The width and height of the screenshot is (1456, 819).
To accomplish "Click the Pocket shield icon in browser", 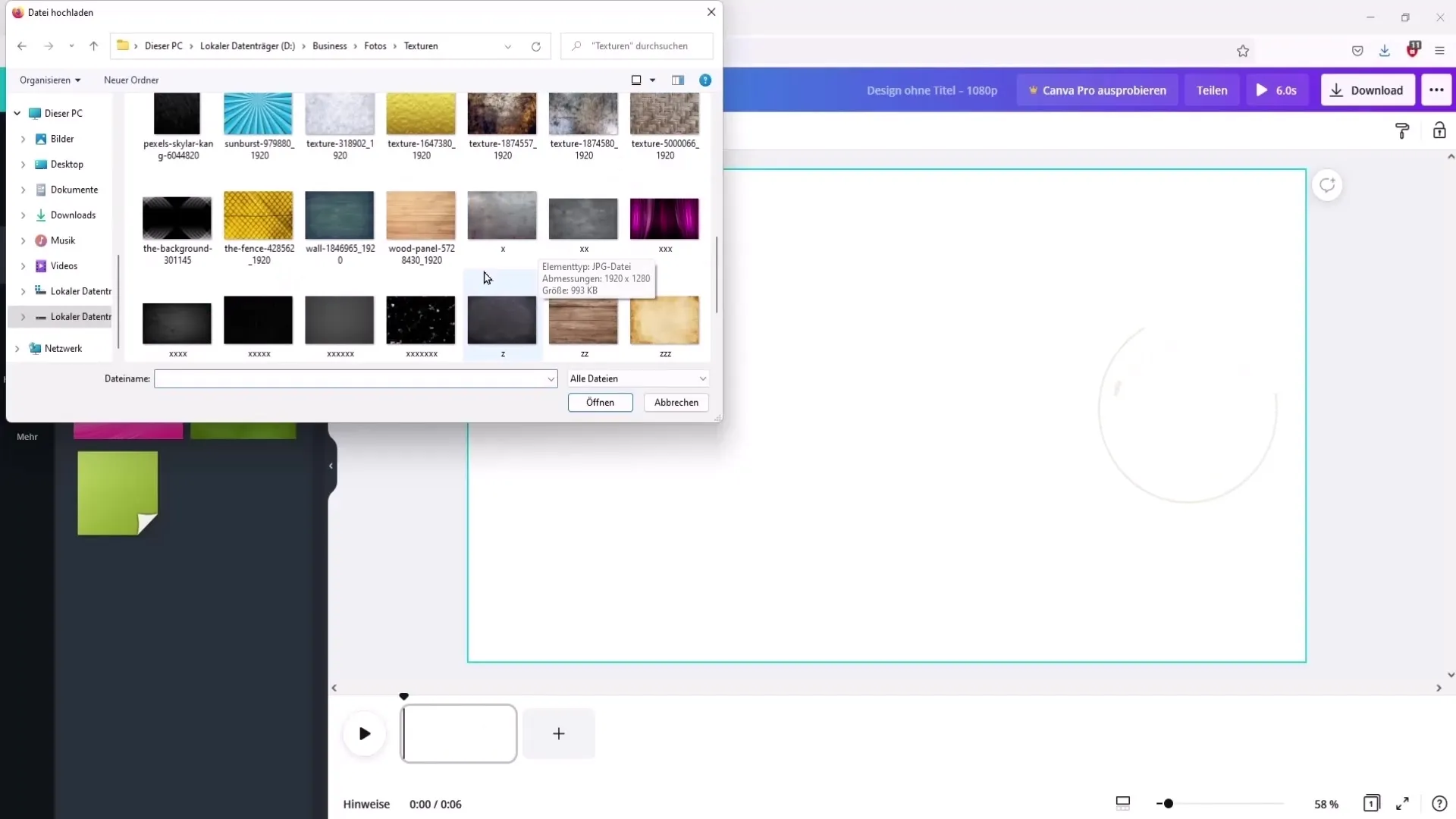I will tap(1357, 51).
